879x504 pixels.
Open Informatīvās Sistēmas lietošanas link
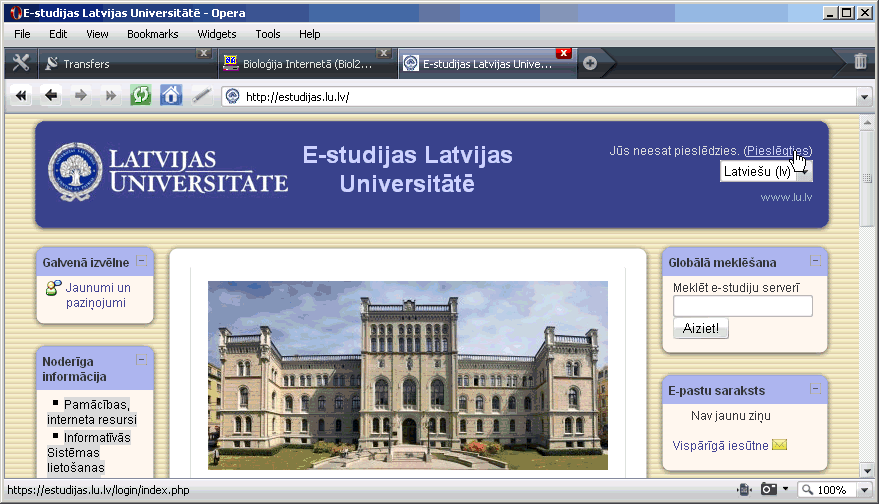point(89,452)
